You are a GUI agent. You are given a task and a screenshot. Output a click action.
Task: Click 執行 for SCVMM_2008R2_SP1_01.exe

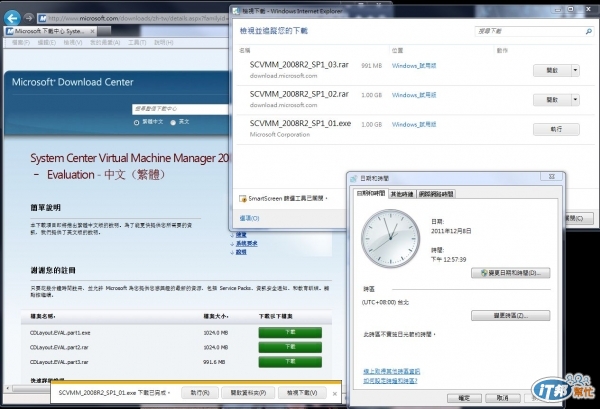[x=556, y=129]
